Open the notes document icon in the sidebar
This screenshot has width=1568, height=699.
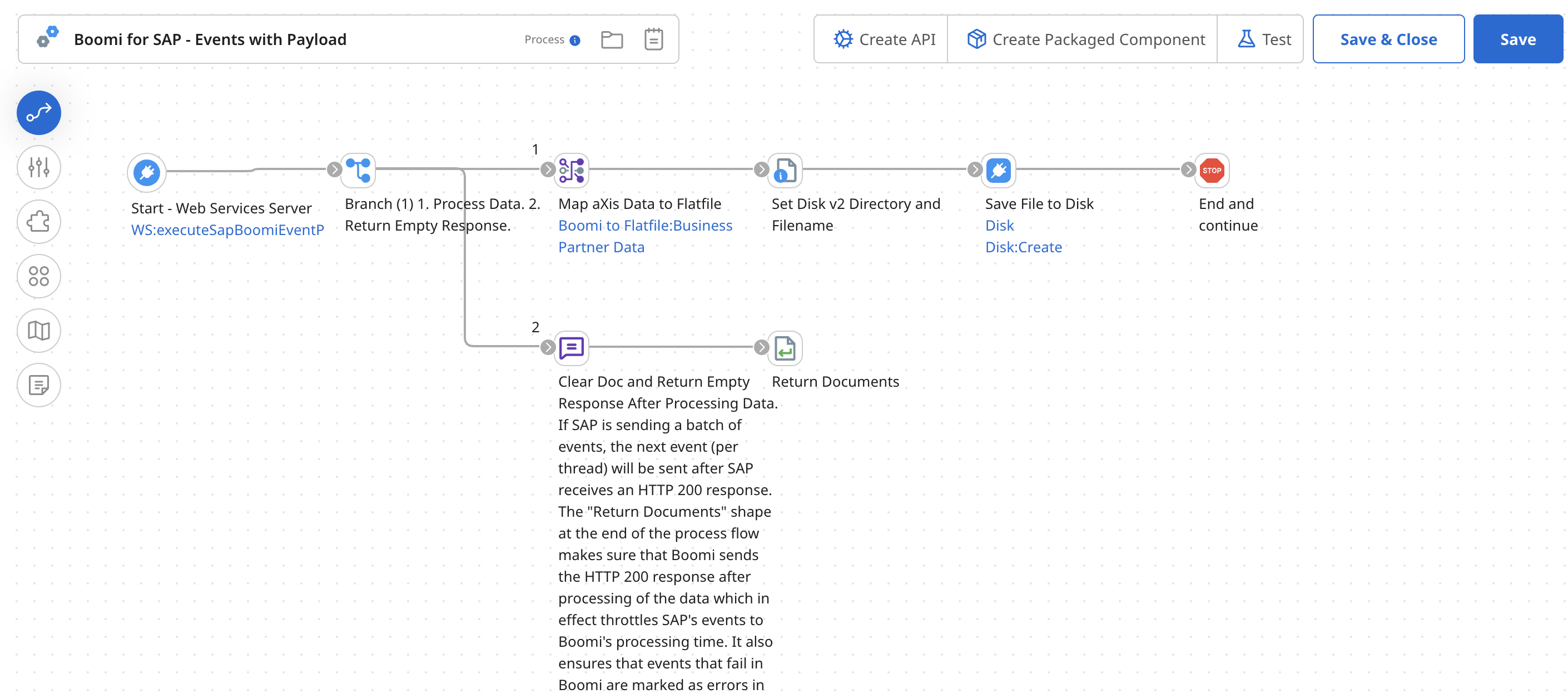pyautogui.click(x=38, y=385)
